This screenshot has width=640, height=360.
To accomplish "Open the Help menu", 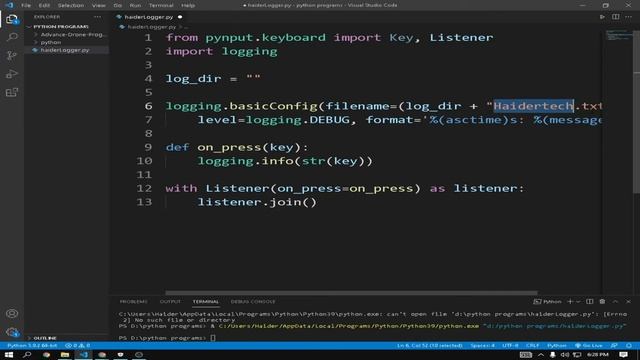I will click(188, 5).
